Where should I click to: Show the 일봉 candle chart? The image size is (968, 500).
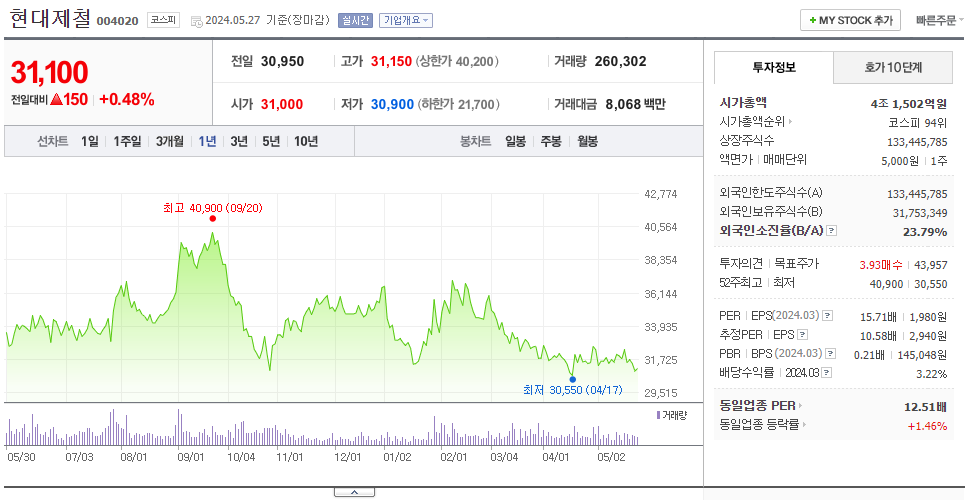tap(515, 141)
